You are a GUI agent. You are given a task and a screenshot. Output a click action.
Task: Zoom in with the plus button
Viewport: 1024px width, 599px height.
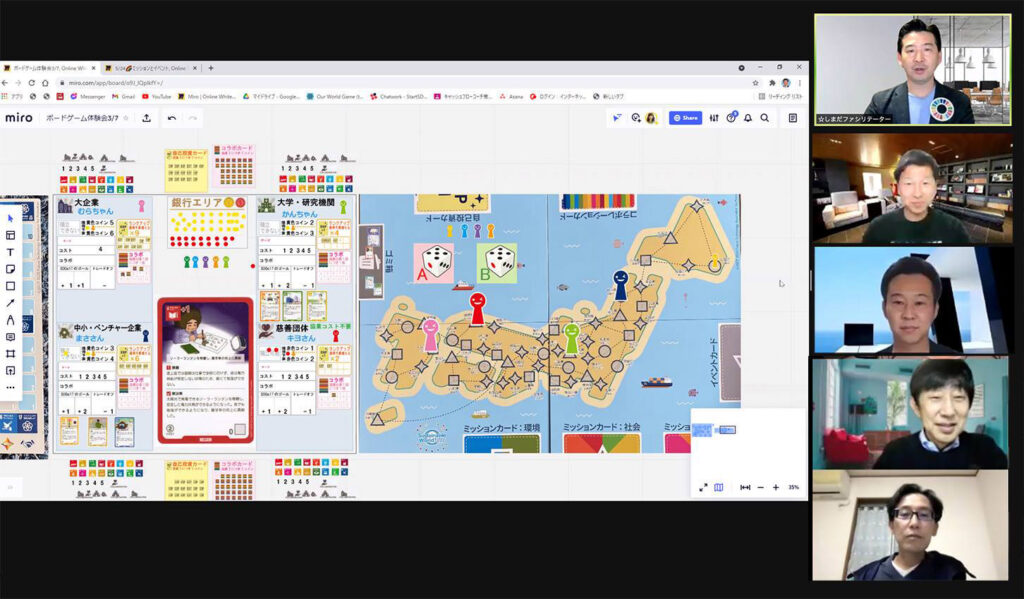point(776,487)
